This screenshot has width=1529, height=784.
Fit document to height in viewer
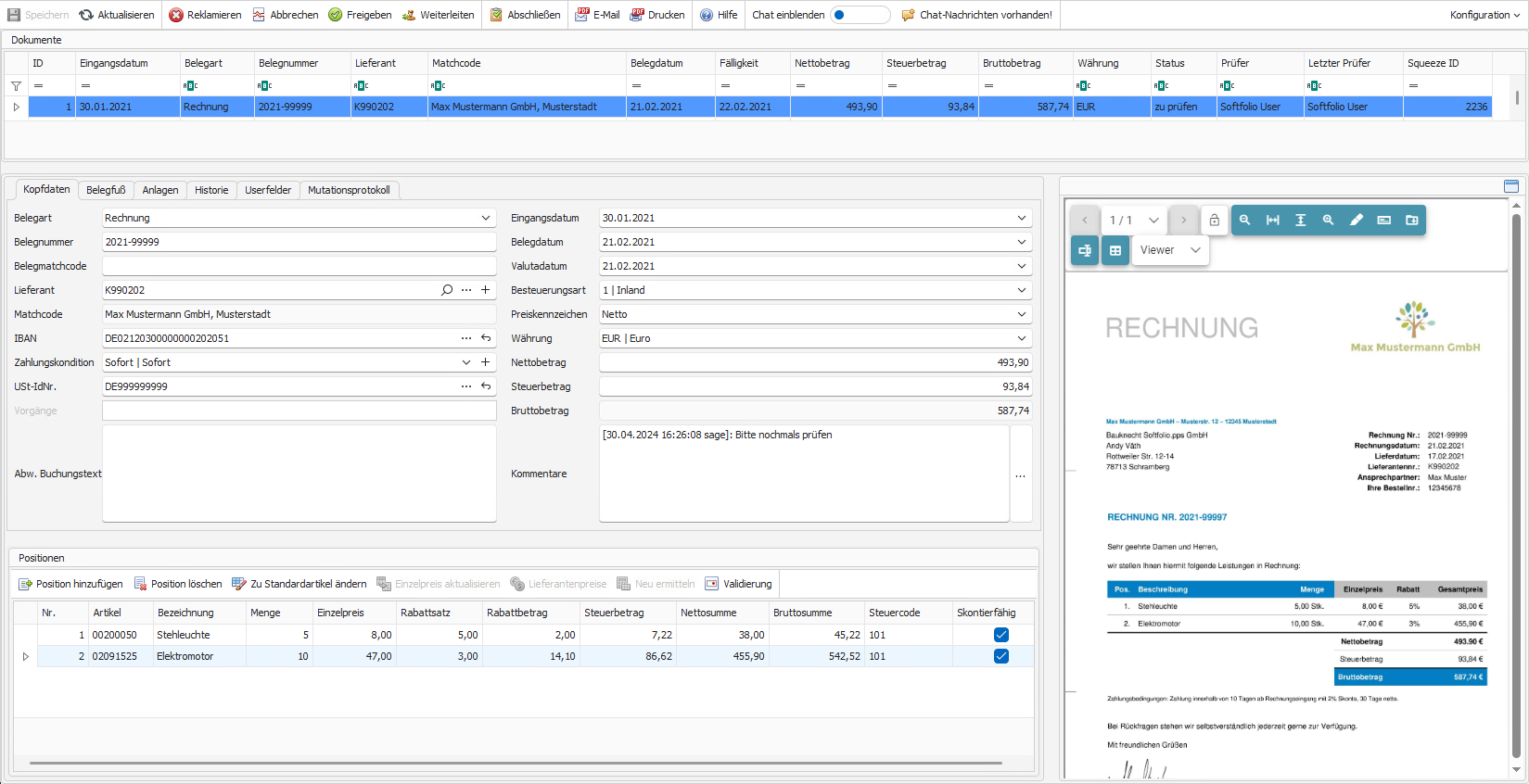[1301, 221]
